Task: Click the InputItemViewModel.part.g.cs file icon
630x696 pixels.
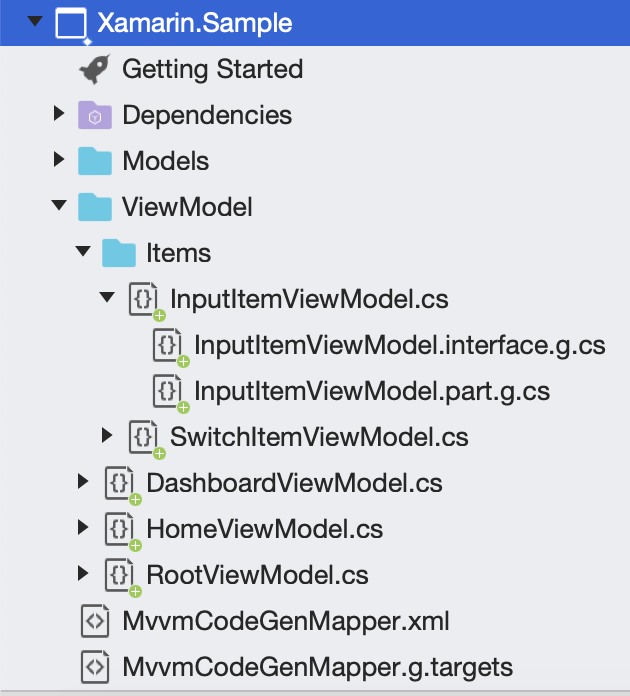Action: tap(170, 393)
